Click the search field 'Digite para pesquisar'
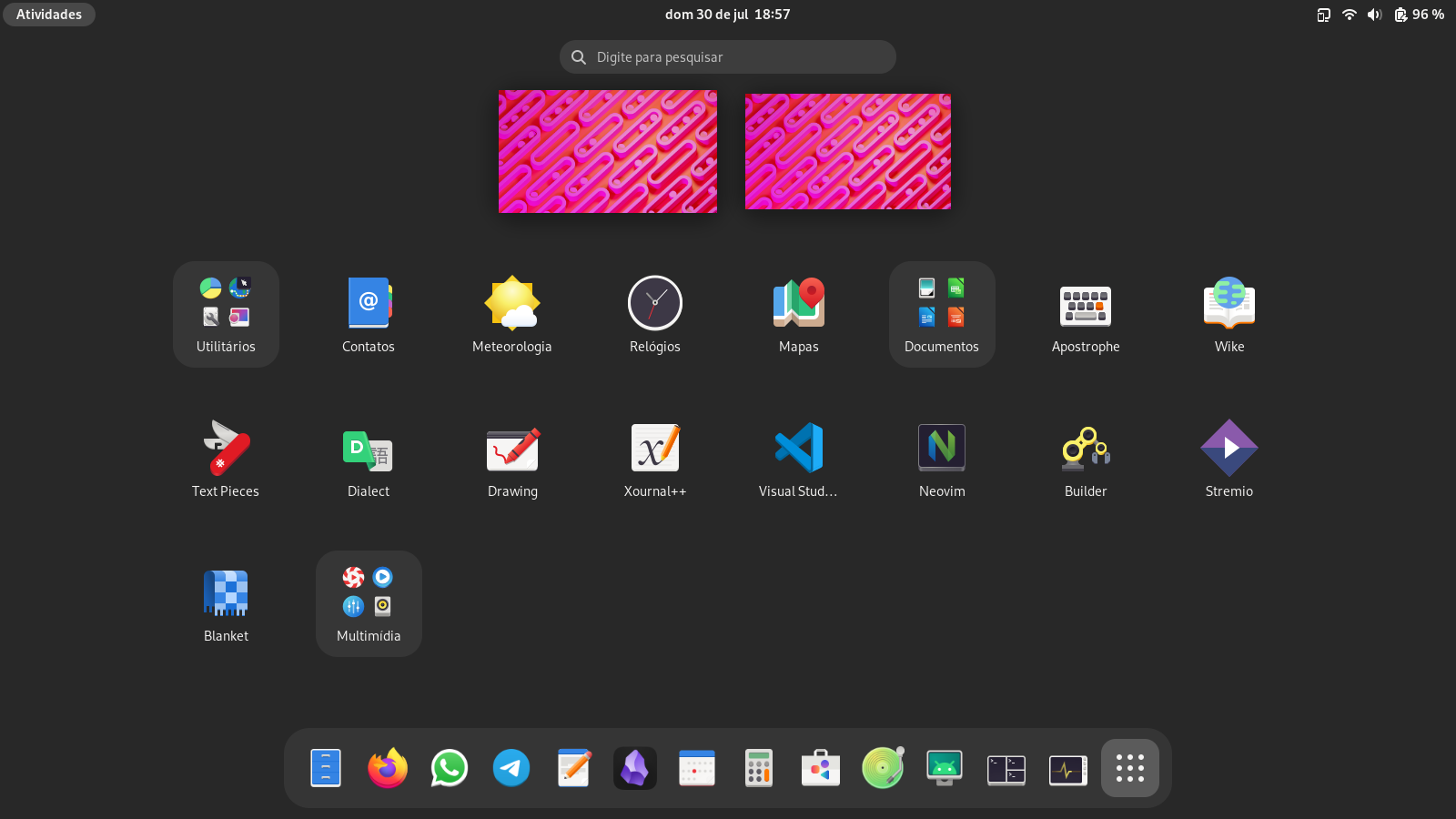 point(728,57)
